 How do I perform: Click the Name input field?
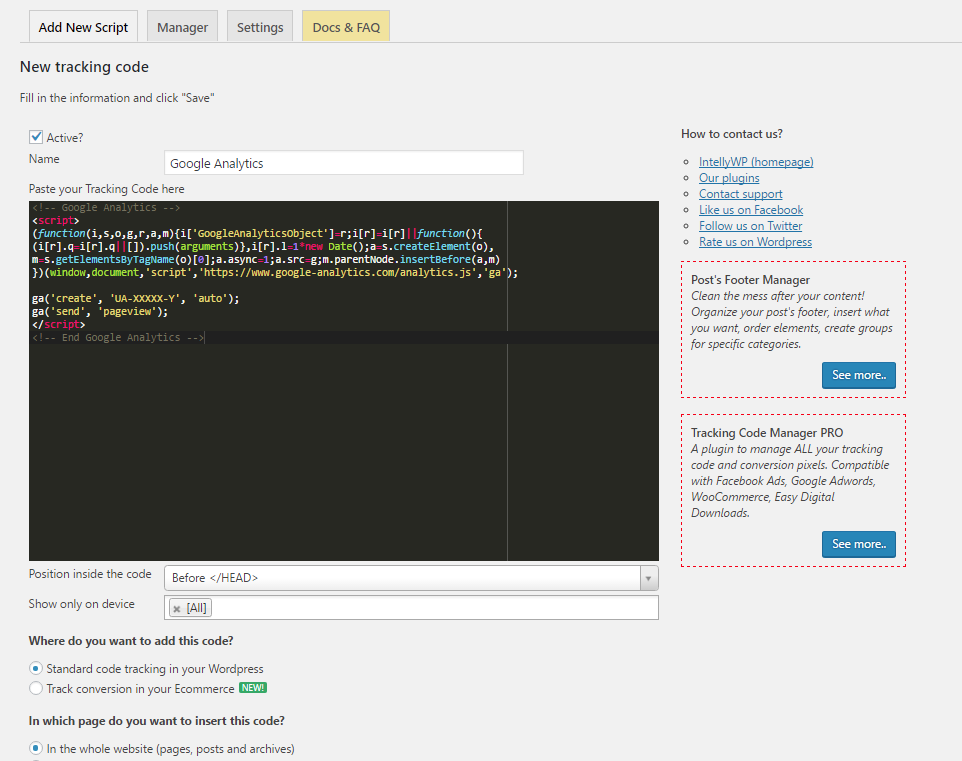[x=343, y=163]
